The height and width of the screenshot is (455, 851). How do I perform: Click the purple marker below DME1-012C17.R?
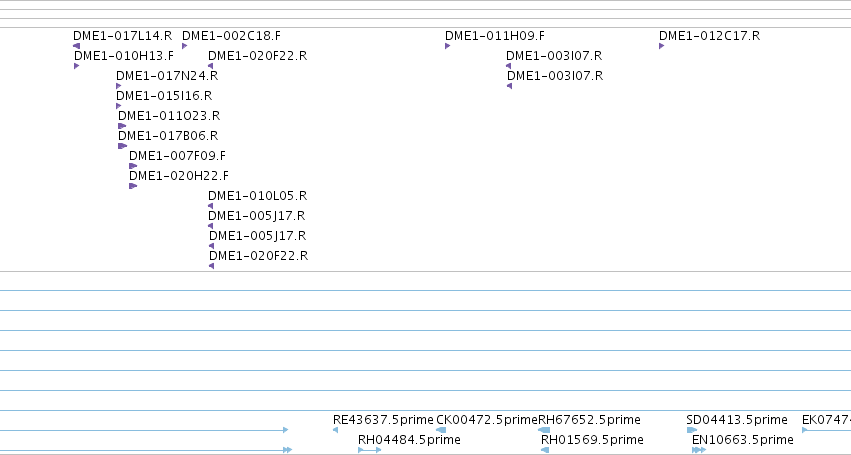point(662,46)
